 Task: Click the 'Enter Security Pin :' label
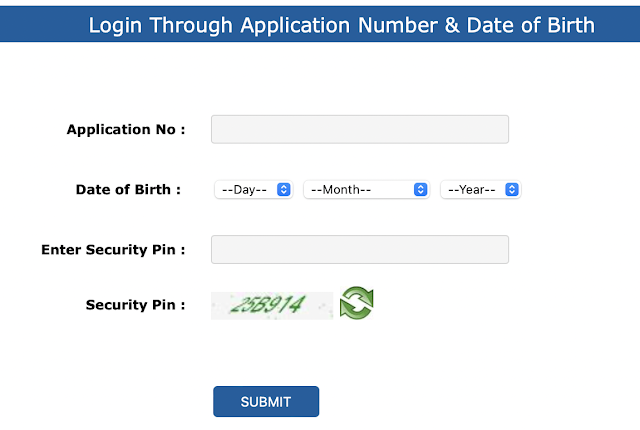pyautogui.click(x=113, y=249)
